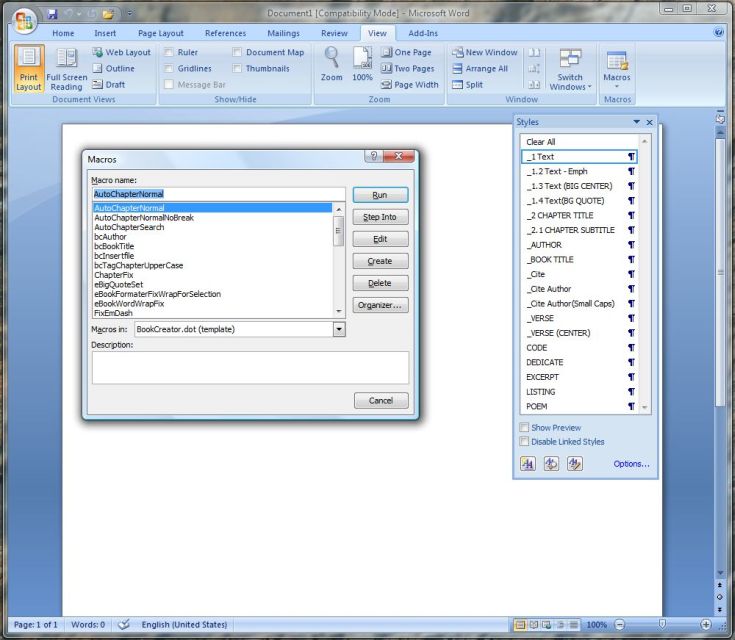Open the Styles pane options arrow
735x640 pixels.
point(636,122)
